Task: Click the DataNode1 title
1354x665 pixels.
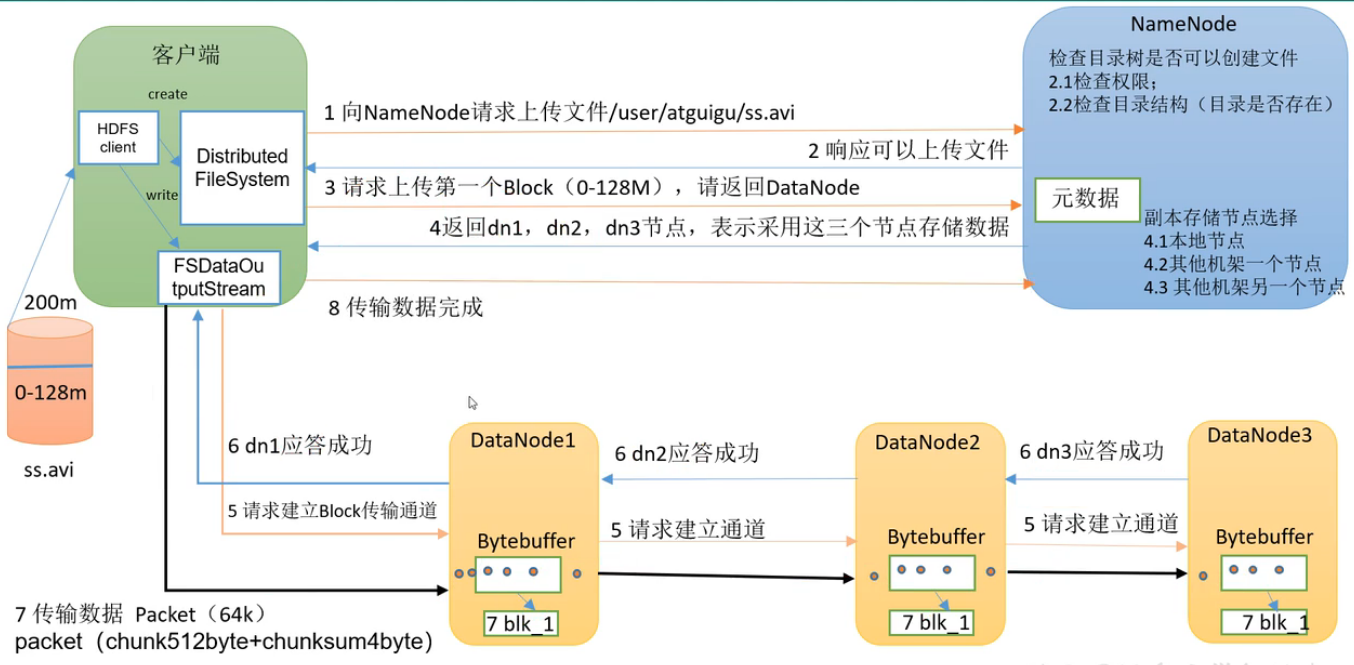Action: [x=523, y=440]
